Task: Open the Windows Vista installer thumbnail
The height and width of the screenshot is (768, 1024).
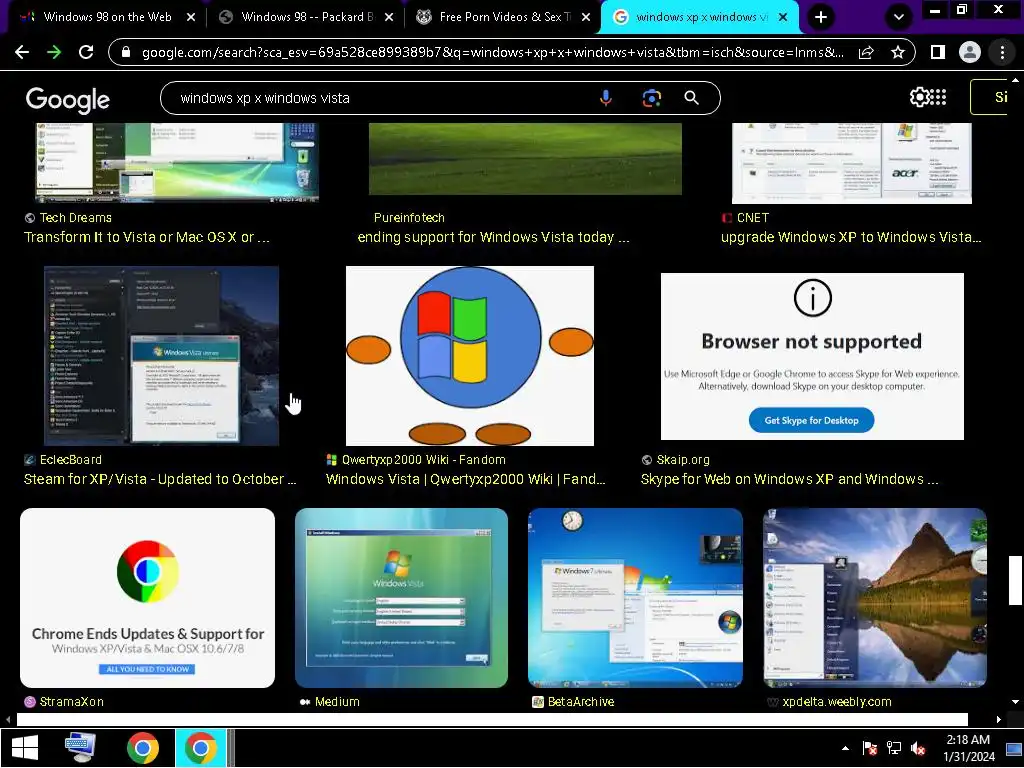Action: point(401,598)
